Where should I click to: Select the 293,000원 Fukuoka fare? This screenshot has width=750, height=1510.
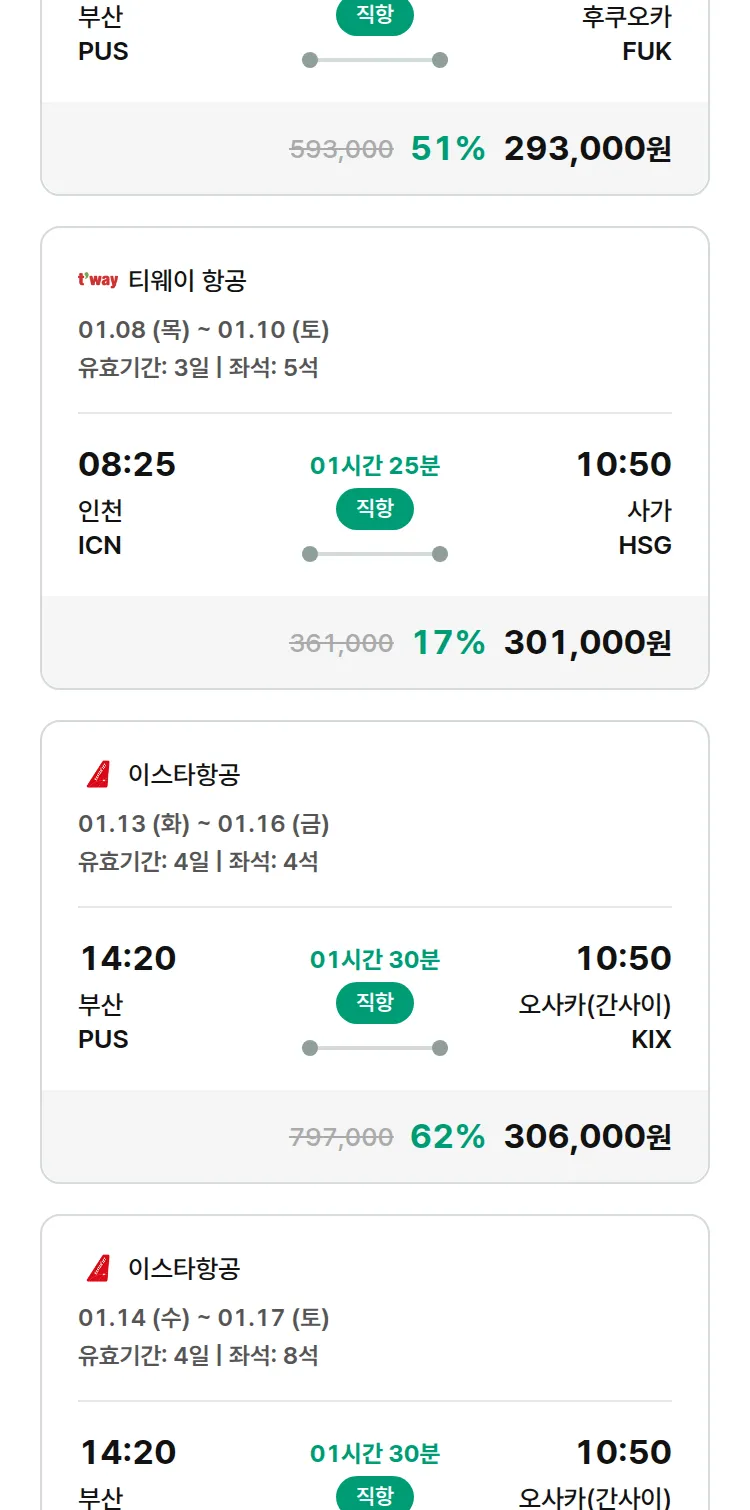click(x=587, y=149)
